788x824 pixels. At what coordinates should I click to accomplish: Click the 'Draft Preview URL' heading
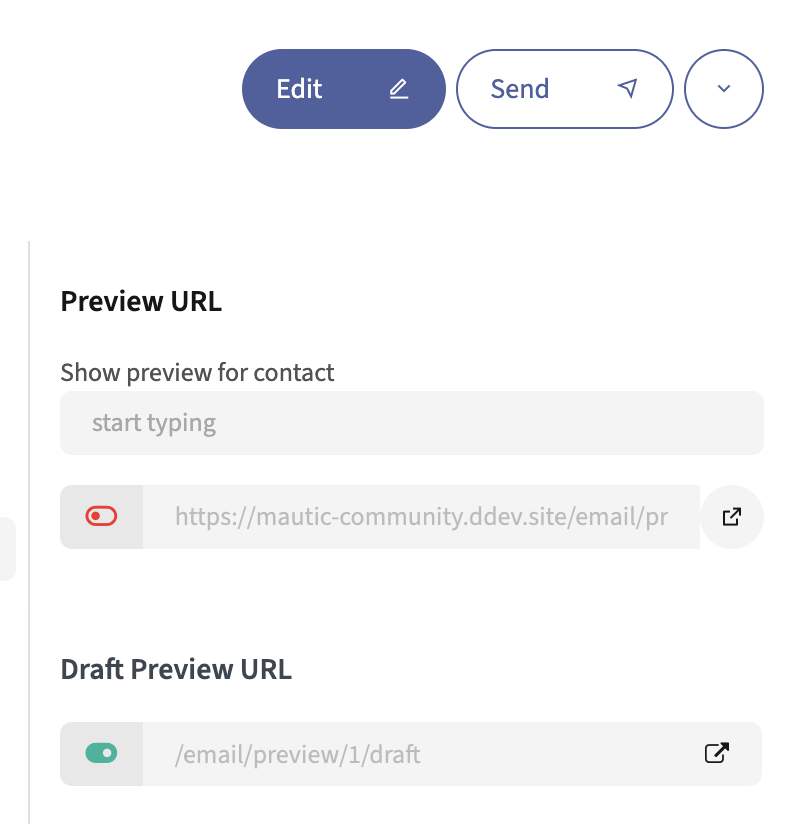(x=176, y=669)
